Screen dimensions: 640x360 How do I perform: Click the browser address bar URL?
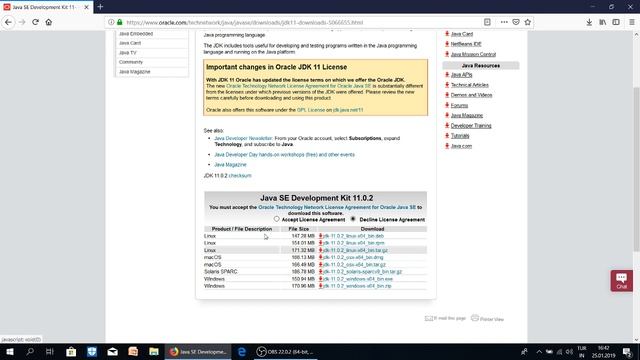244,22
